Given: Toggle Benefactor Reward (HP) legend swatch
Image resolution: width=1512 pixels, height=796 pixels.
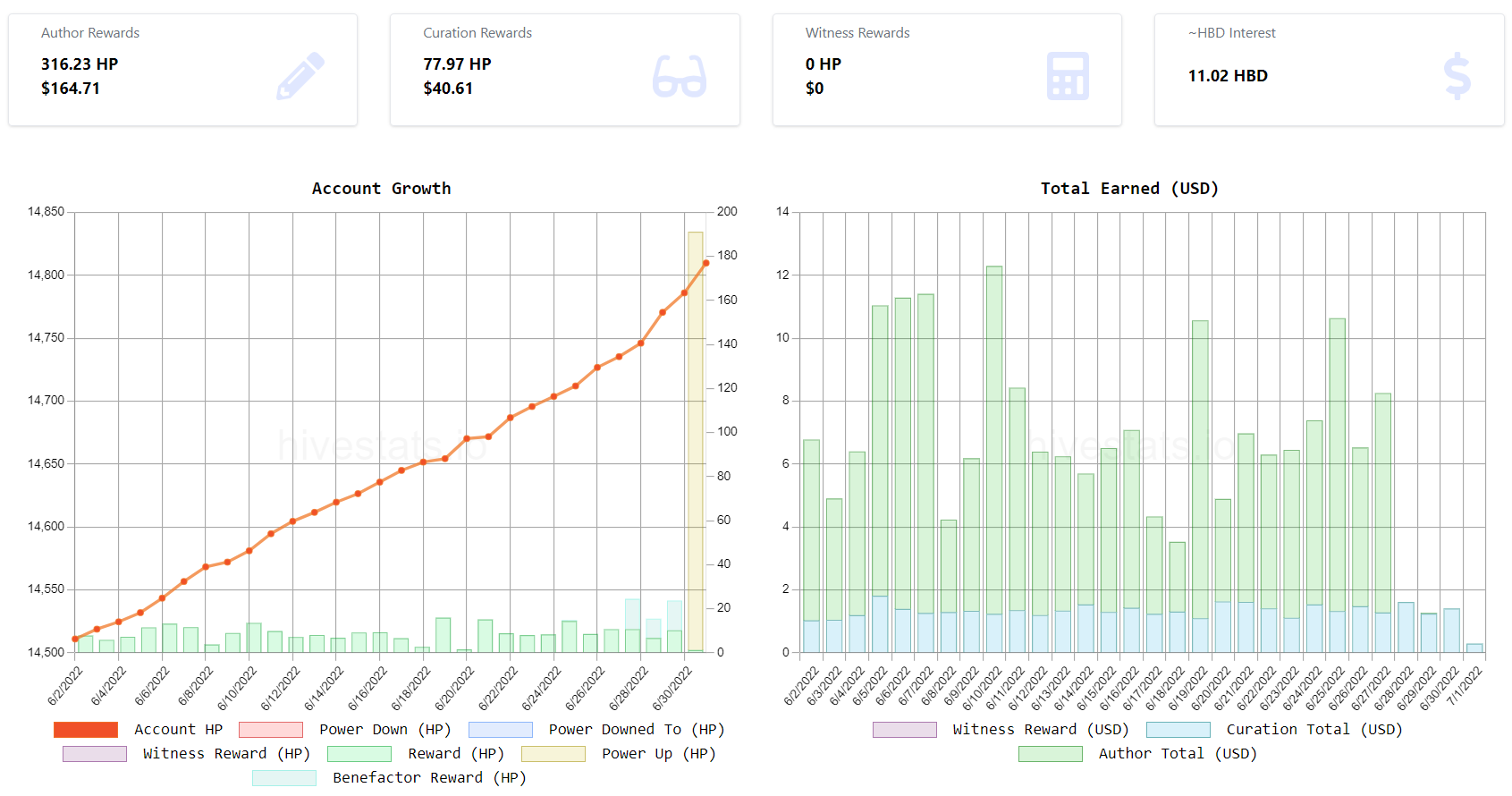Looking at the screenshot, I should (x=284, y=778).
